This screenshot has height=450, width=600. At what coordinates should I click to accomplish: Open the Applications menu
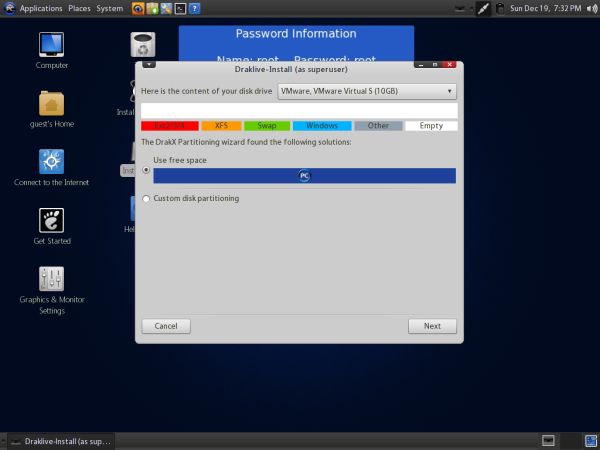click(41, 8)
